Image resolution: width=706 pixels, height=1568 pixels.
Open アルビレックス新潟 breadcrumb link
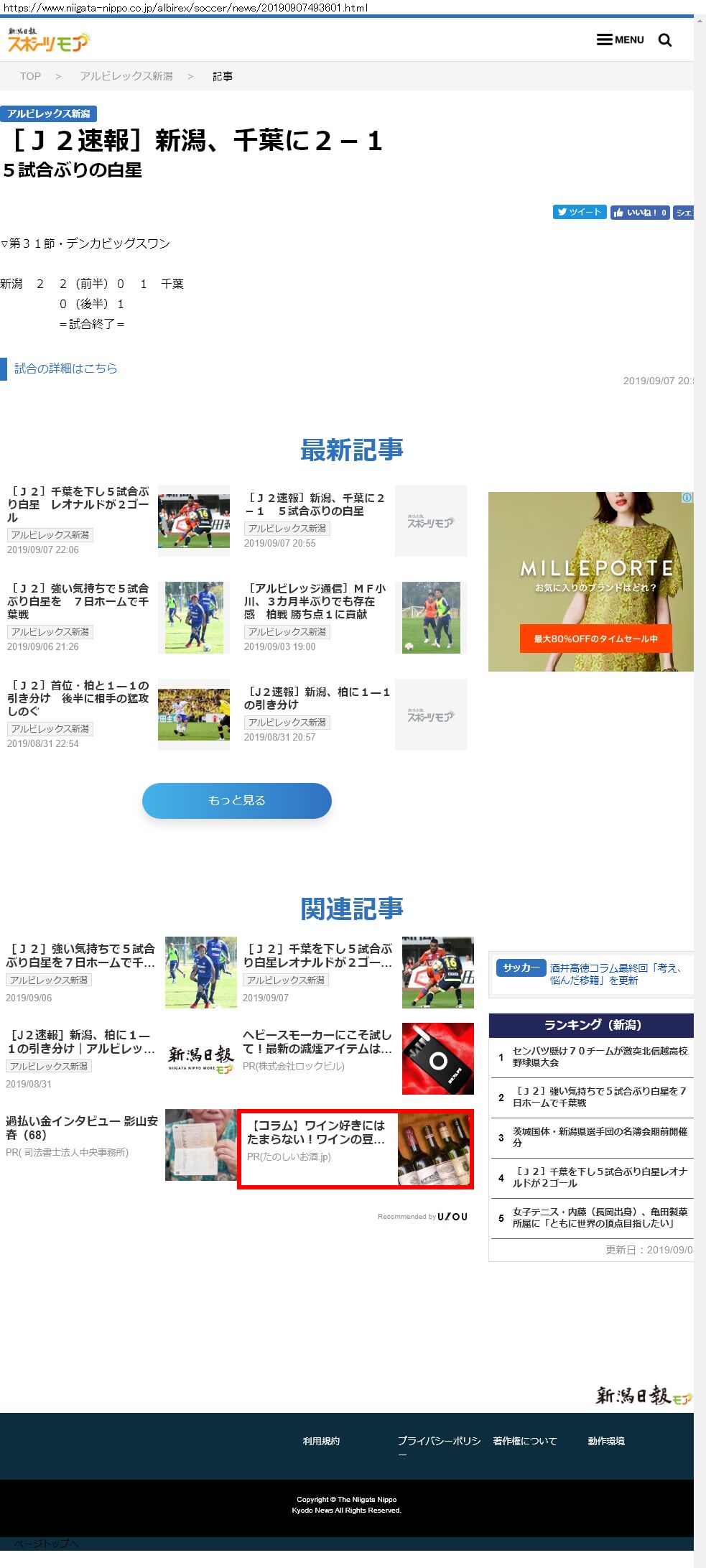[x=126, y=76]
